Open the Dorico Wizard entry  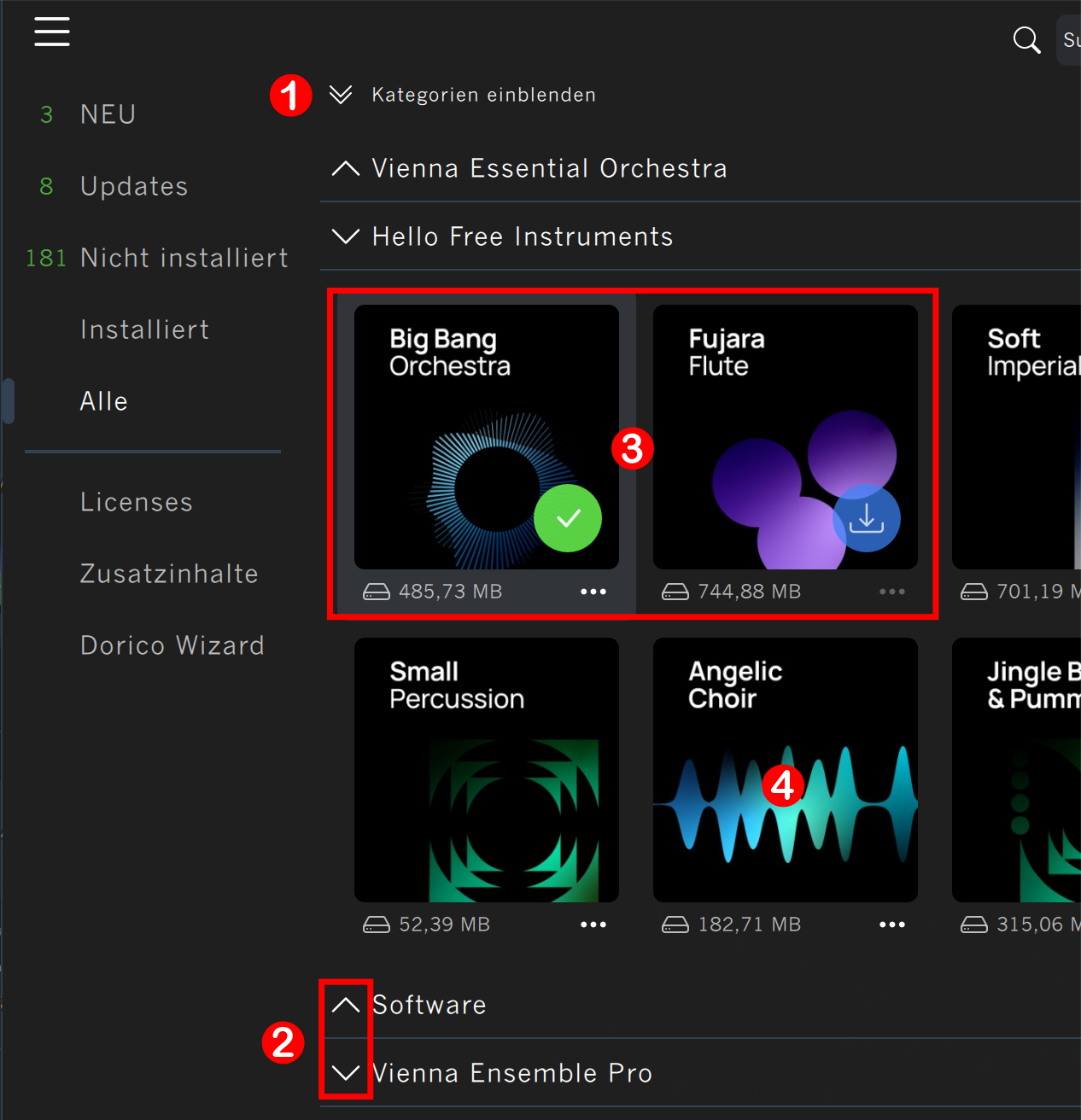[172, 645]
